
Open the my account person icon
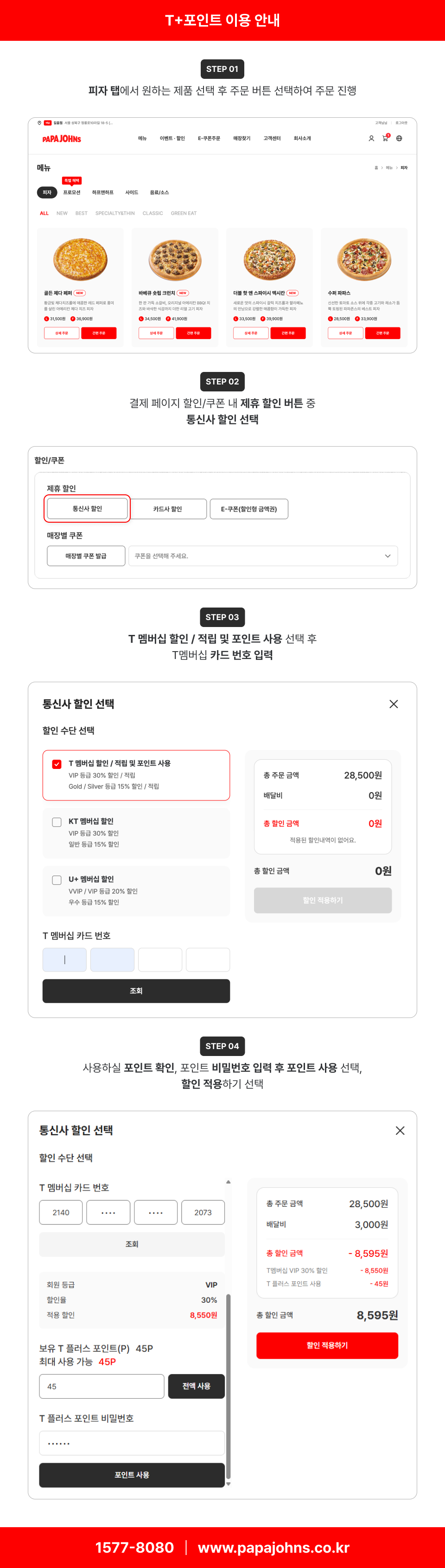371,138
